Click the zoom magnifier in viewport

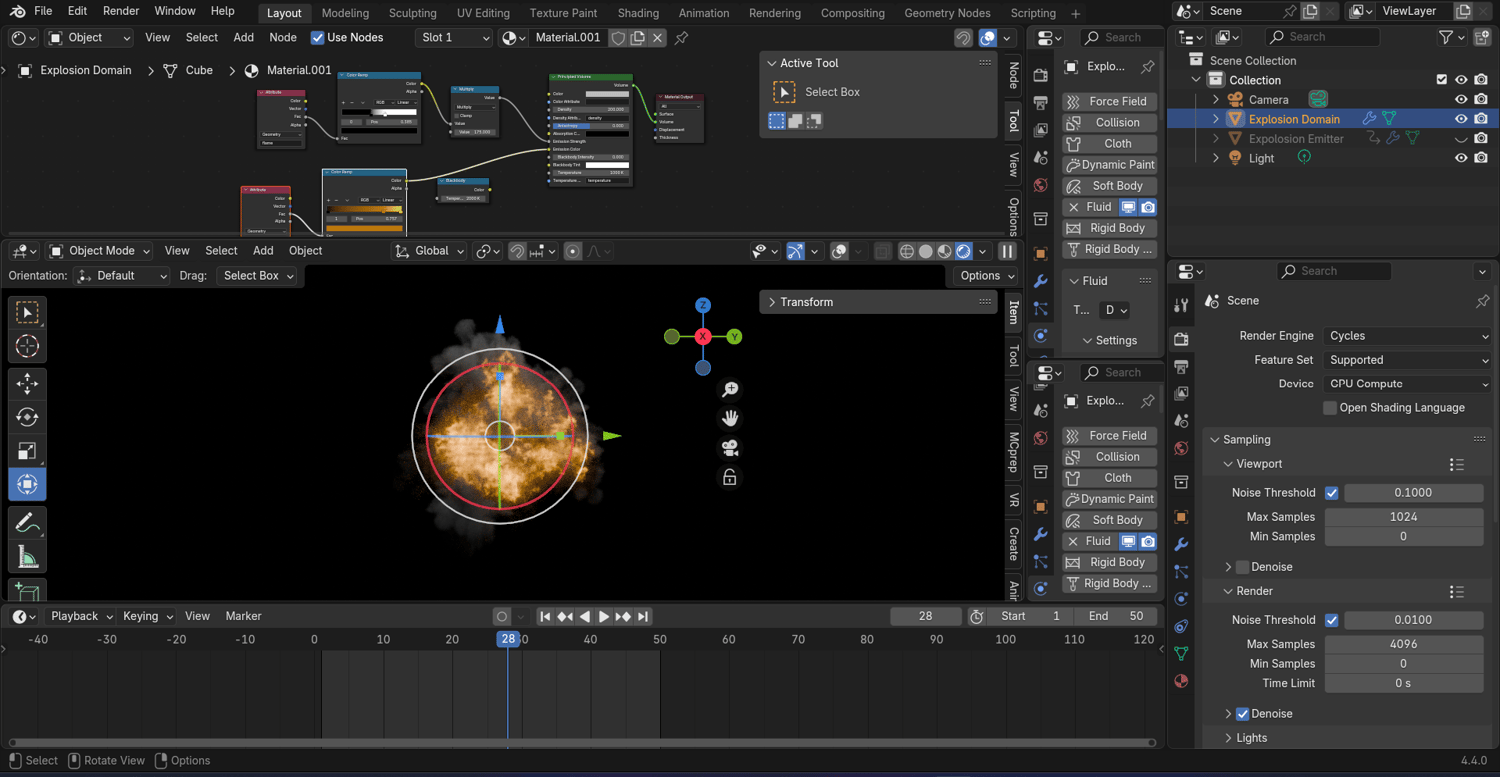click(730, 389)
